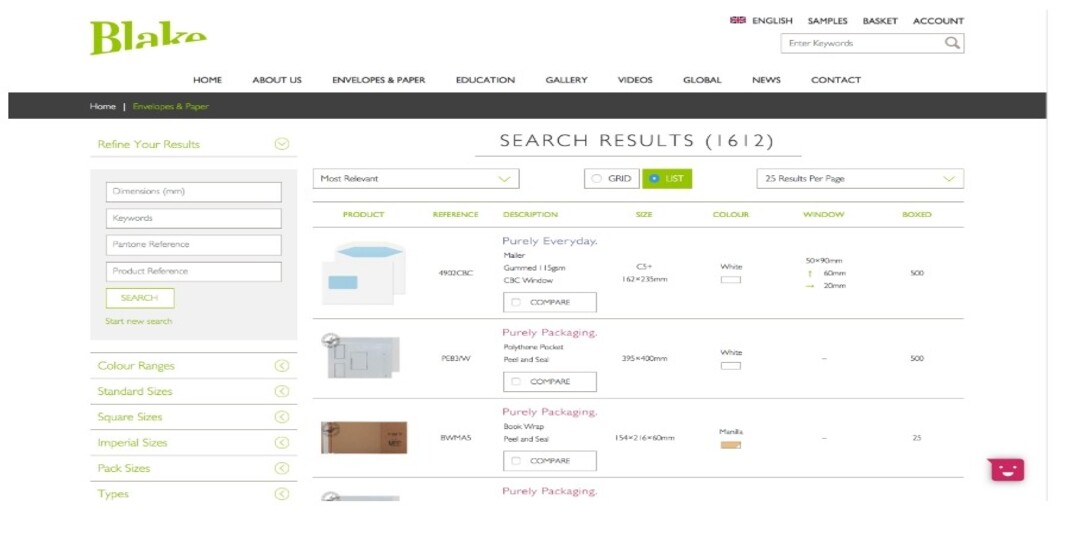Click the PRODUCT column header
The height and width of the screenshot is (542, 1080).
click(x=364, y=215)
